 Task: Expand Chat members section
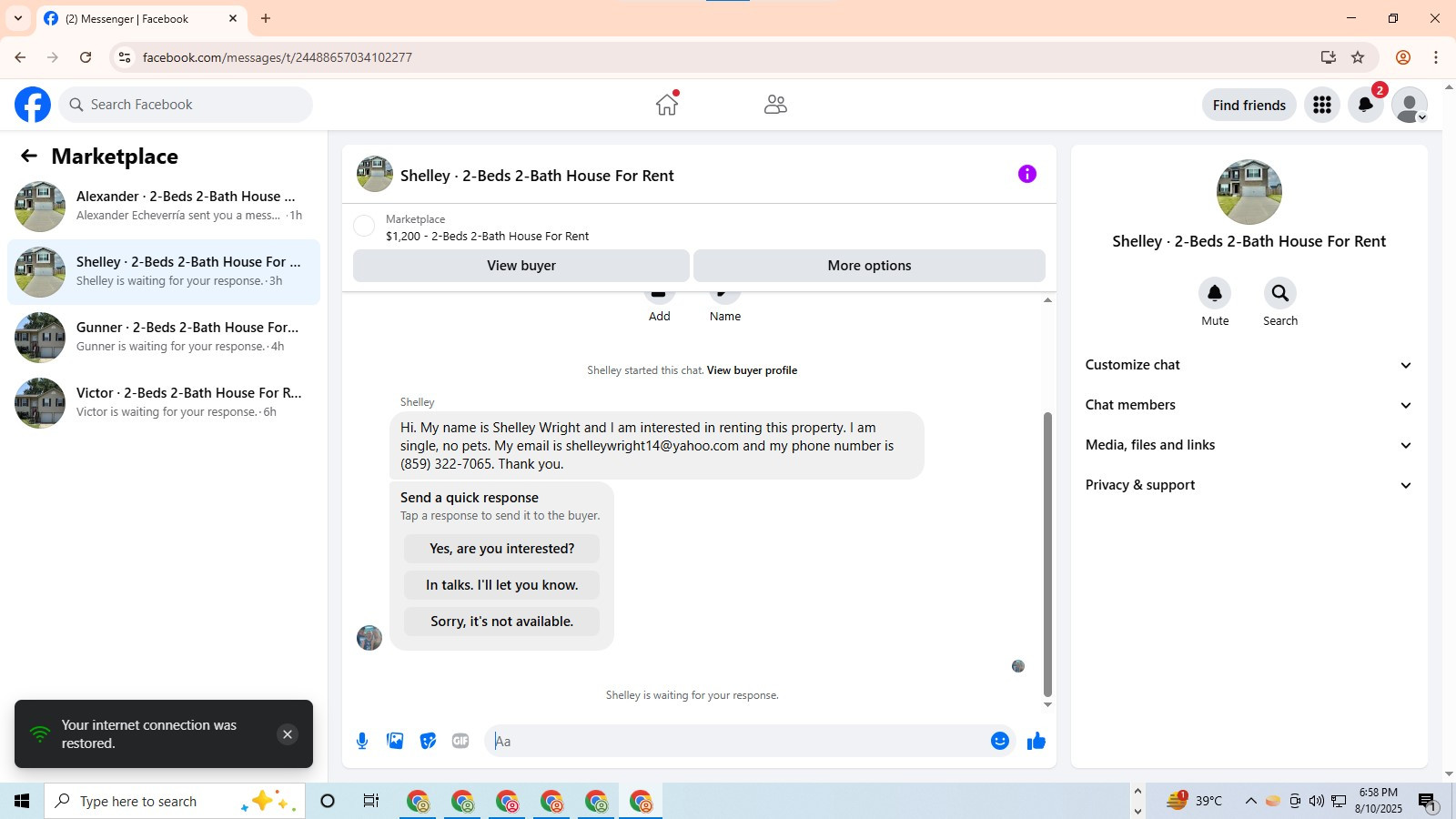1249,405
